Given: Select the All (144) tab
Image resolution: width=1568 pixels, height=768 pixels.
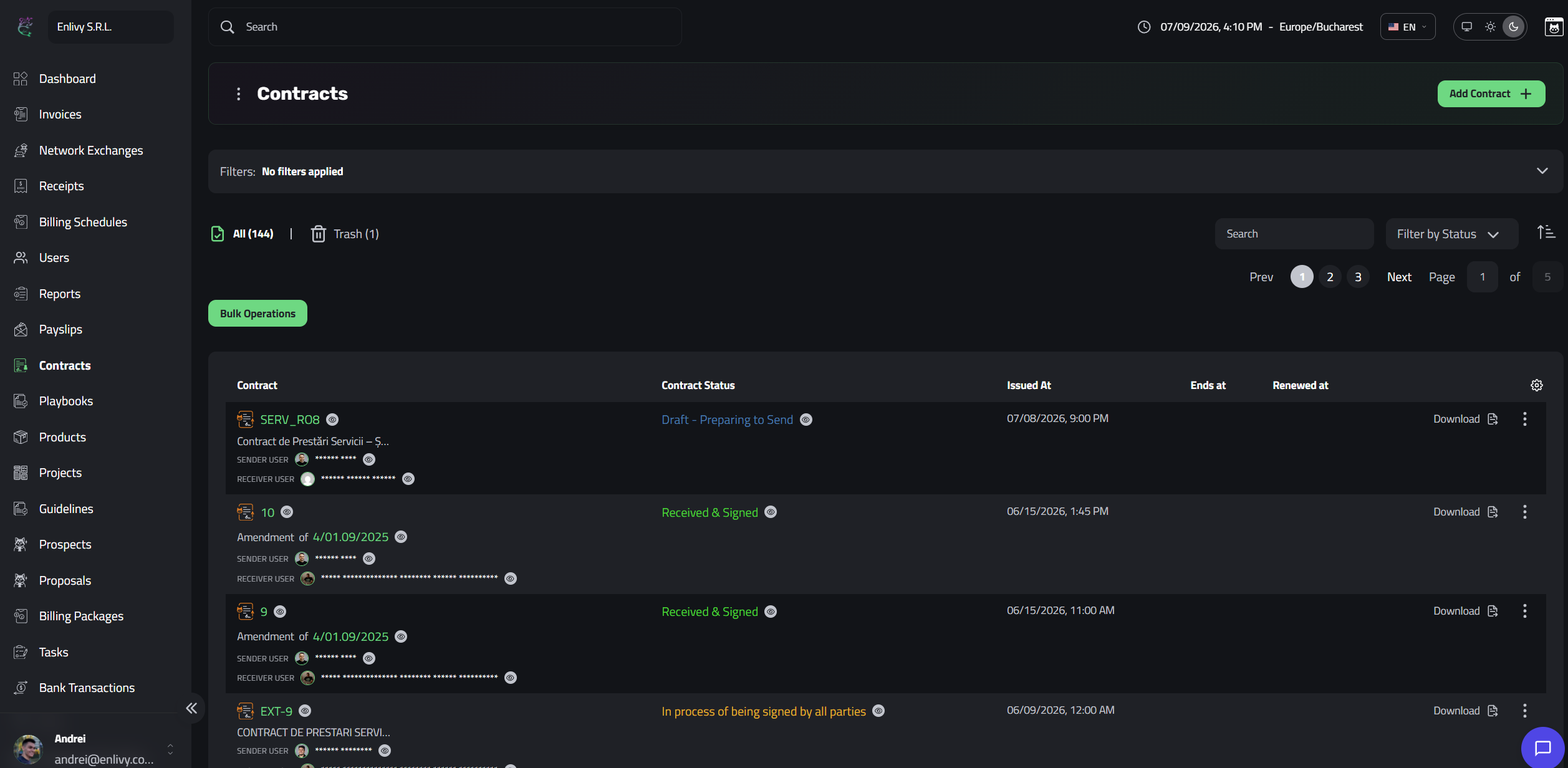Looking at the screenshot, I should pyautogui.click(x=243, y=234).
